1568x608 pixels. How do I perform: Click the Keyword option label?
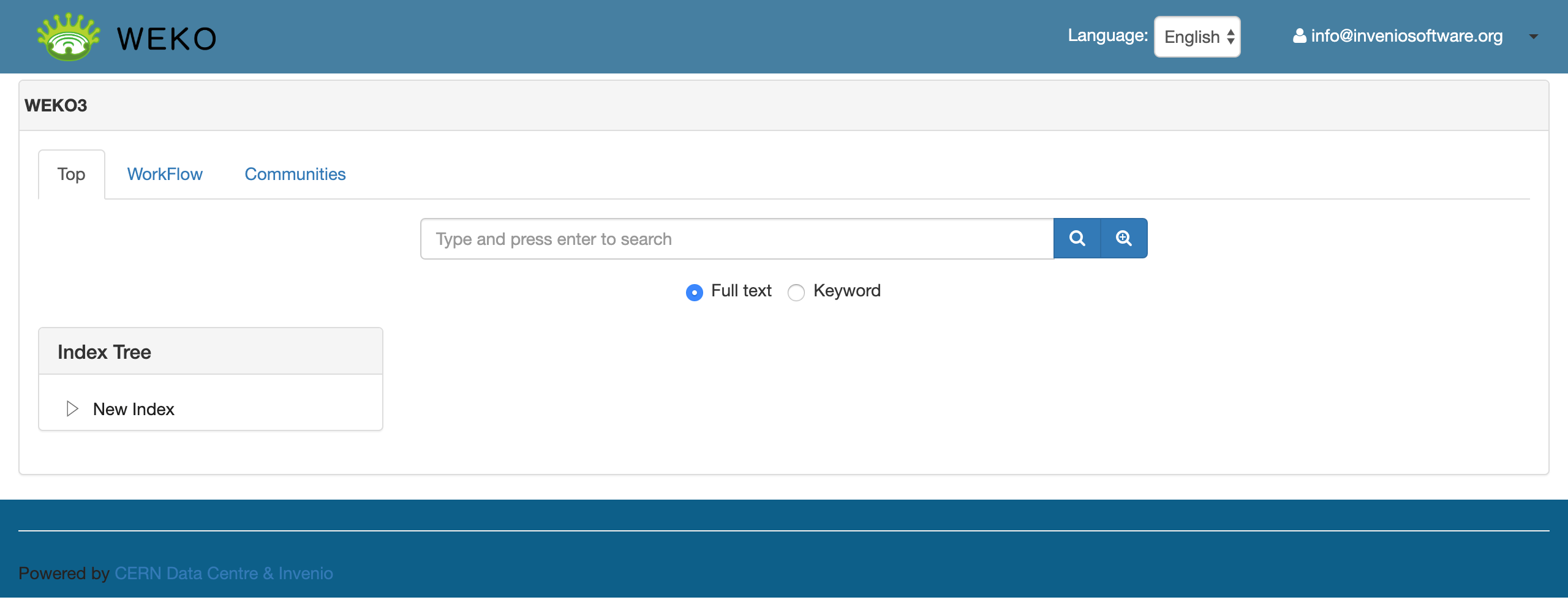[846, 291]
